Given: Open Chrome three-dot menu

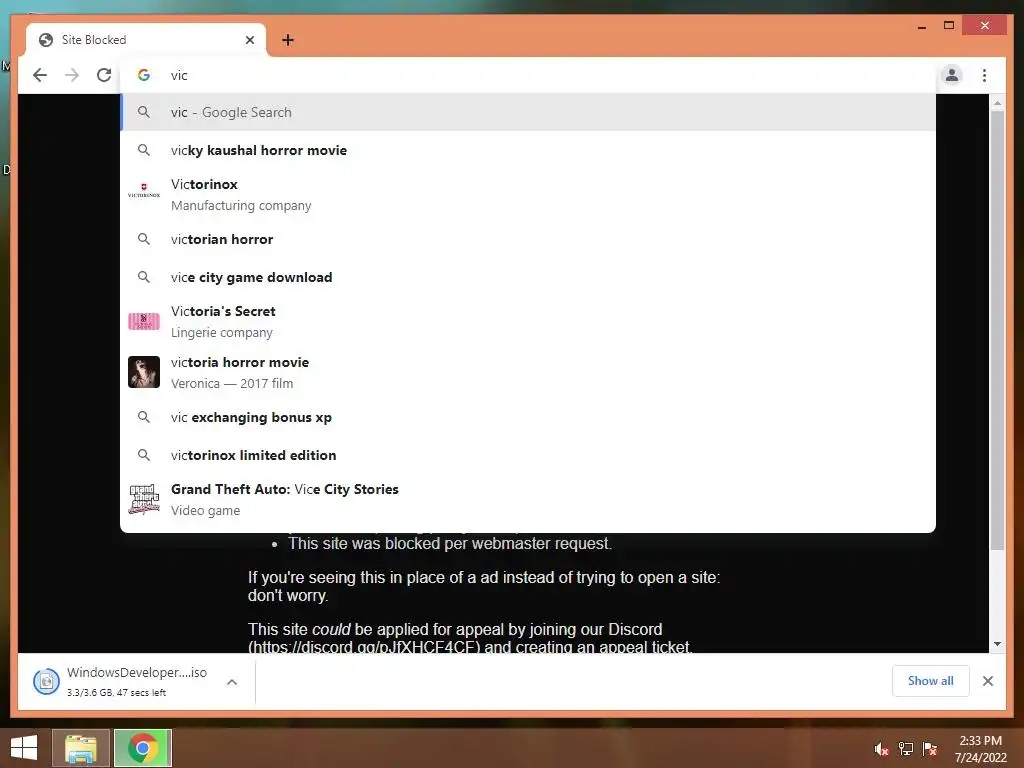Looking at the screenshot, I should point(984,75).
